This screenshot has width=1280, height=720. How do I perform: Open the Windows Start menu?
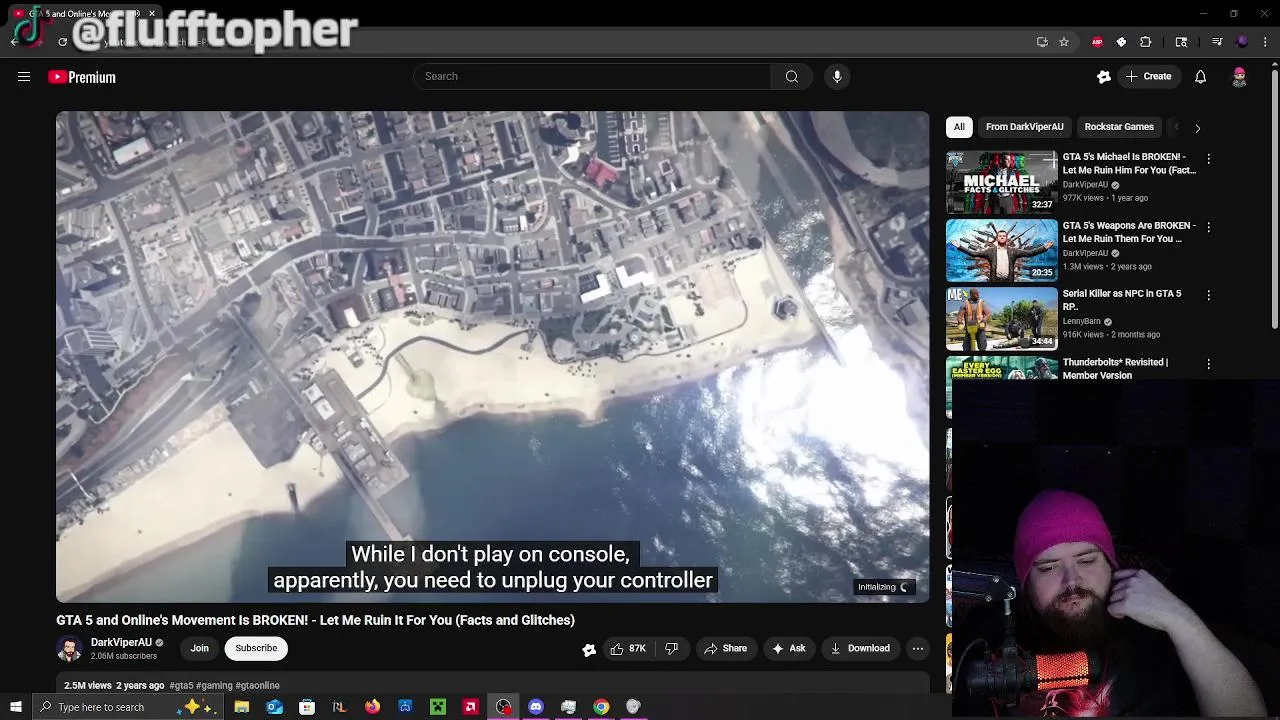[15, 707]
